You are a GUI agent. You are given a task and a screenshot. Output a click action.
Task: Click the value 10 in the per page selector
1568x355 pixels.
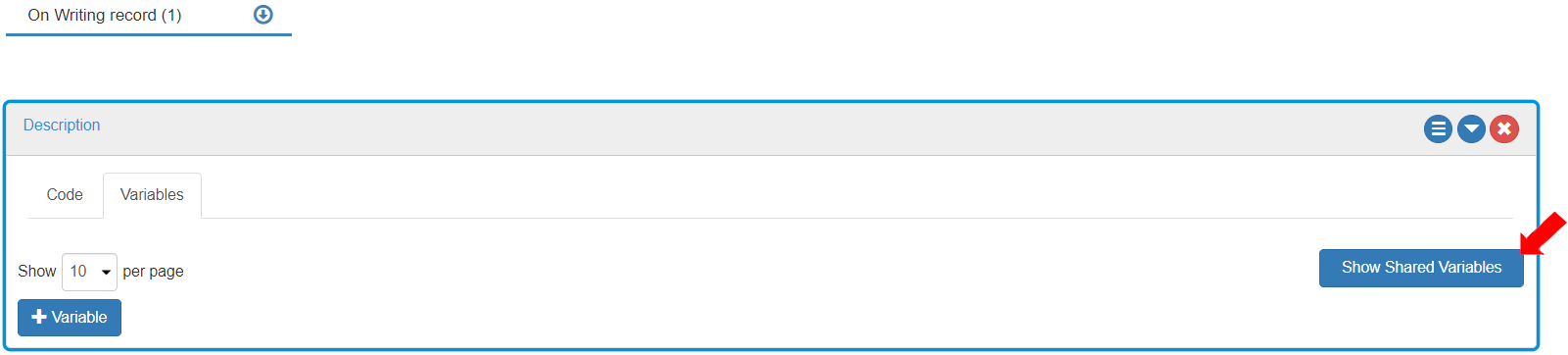(78, 272)
